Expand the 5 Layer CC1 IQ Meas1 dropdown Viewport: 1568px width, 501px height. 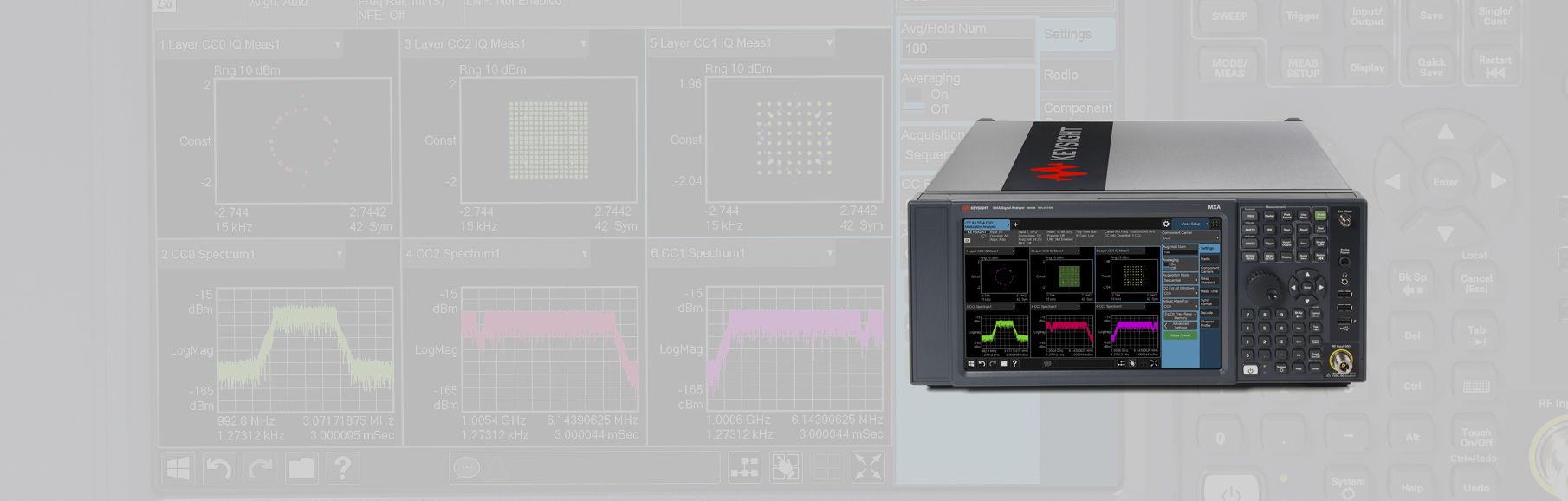(x=829, y=42)
